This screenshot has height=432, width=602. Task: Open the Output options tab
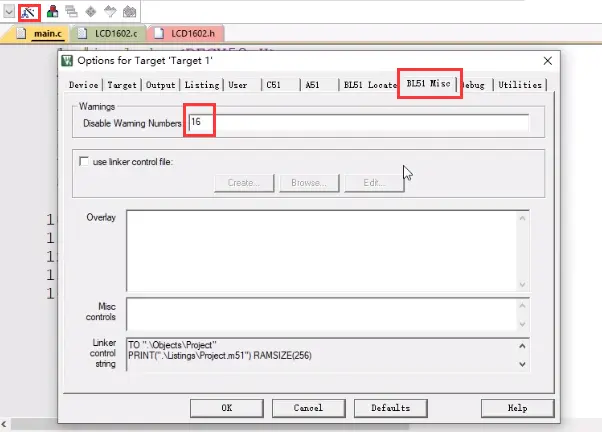160,85
